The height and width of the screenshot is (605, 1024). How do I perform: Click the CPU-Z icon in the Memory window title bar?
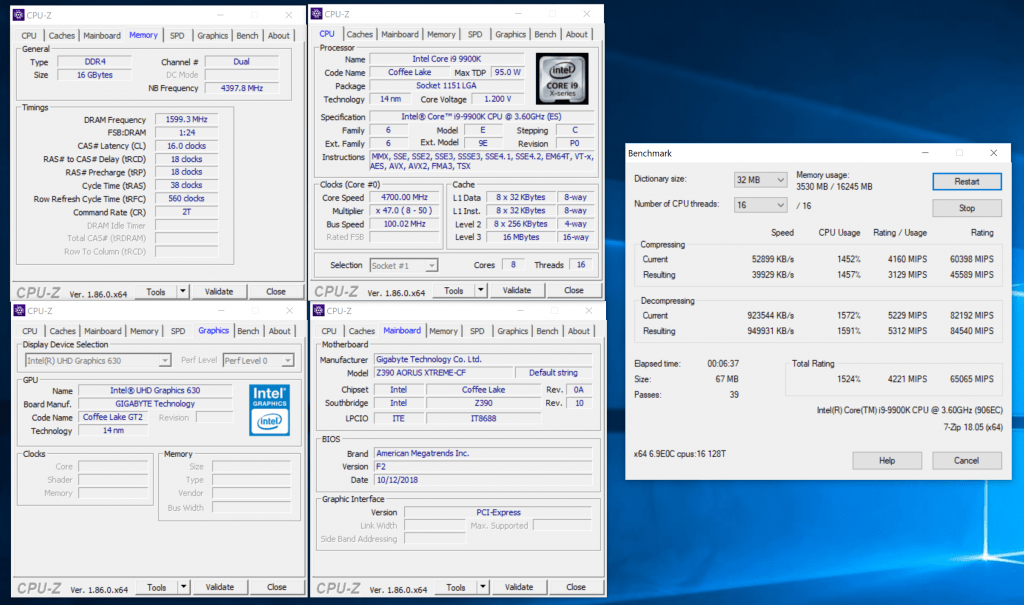[19, 15]
